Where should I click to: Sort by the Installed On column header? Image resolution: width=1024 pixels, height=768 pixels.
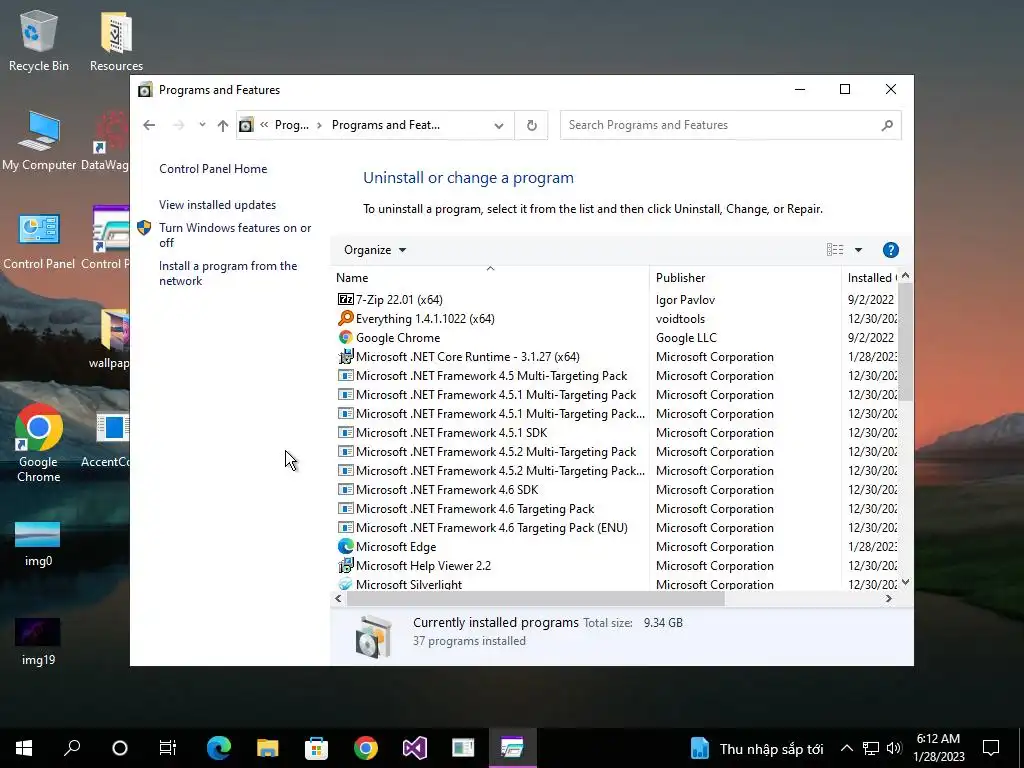click(x=871, y=278)
